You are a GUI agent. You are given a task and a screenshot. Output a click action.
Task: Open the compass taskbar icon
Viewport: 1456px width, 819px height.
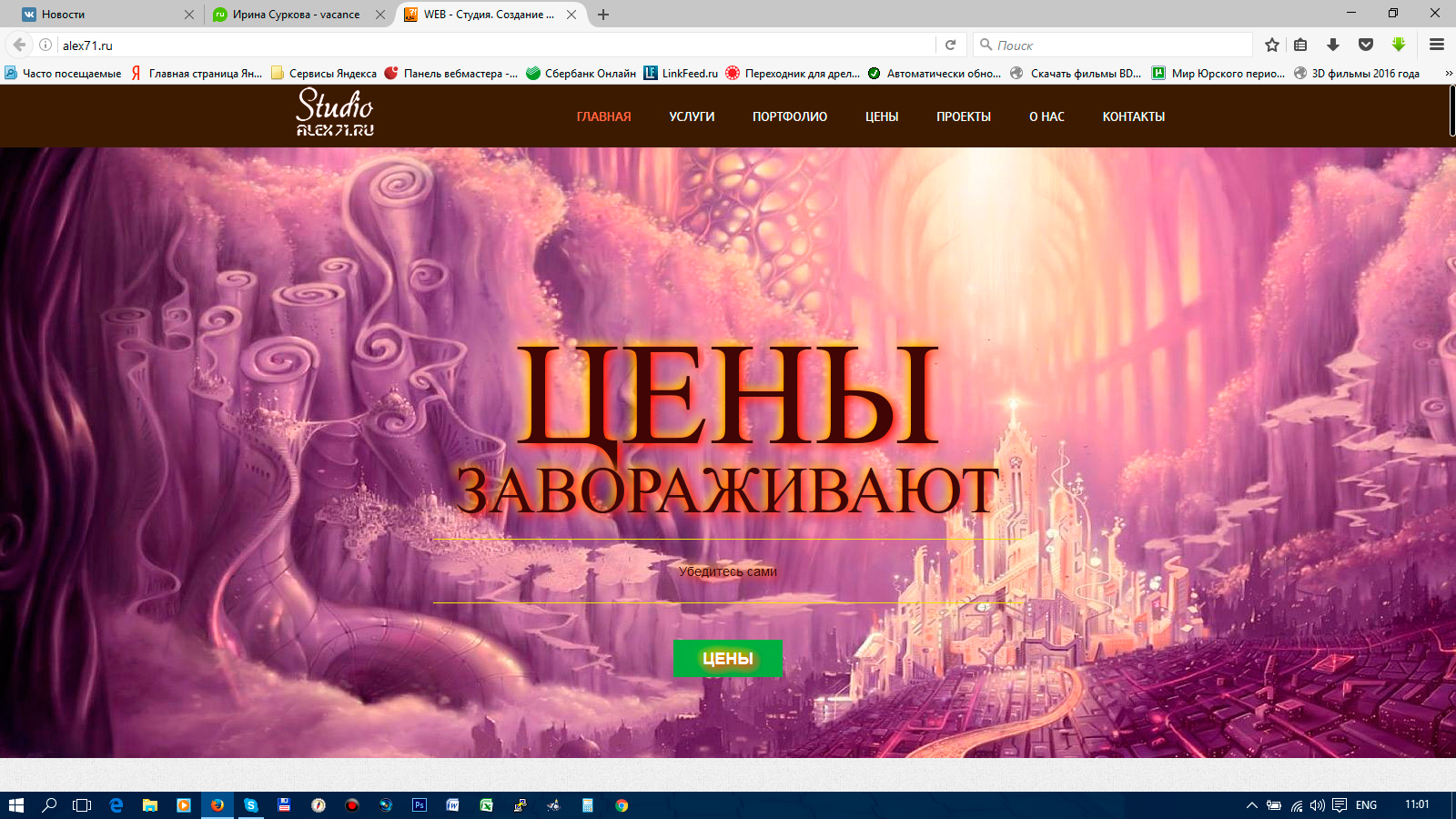pyautogui.click(x=318, y=805)
